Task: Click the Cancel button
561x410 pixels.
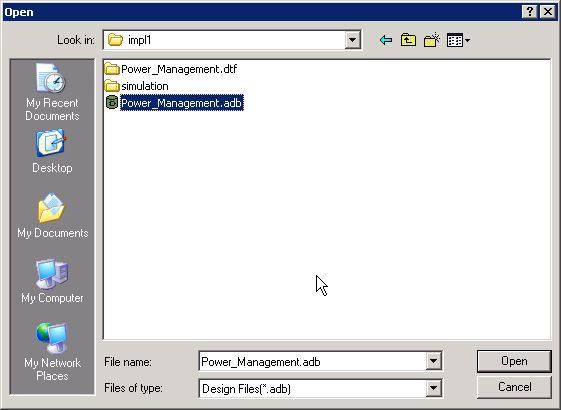Action: click(x=514, y=387)
